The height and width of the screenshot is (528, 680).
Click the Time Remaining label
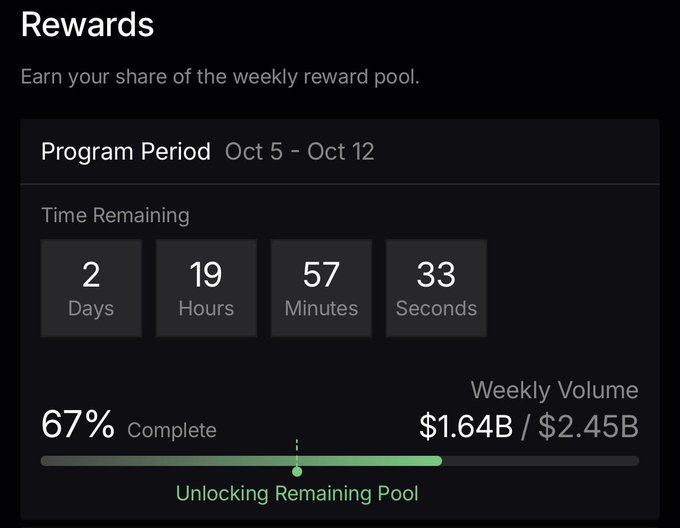pos(115,215)
